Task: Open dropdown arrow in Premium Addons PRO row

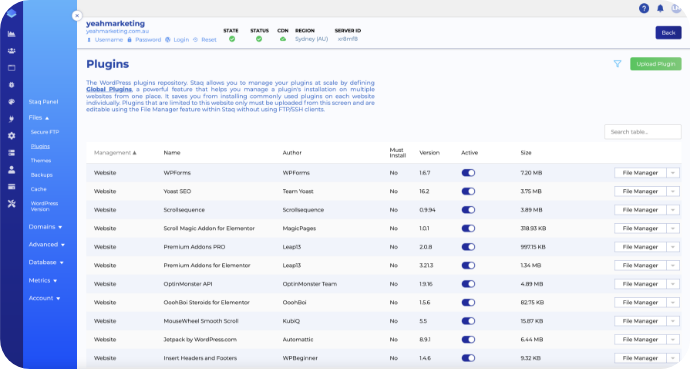Action: click(x=673, y=247)
